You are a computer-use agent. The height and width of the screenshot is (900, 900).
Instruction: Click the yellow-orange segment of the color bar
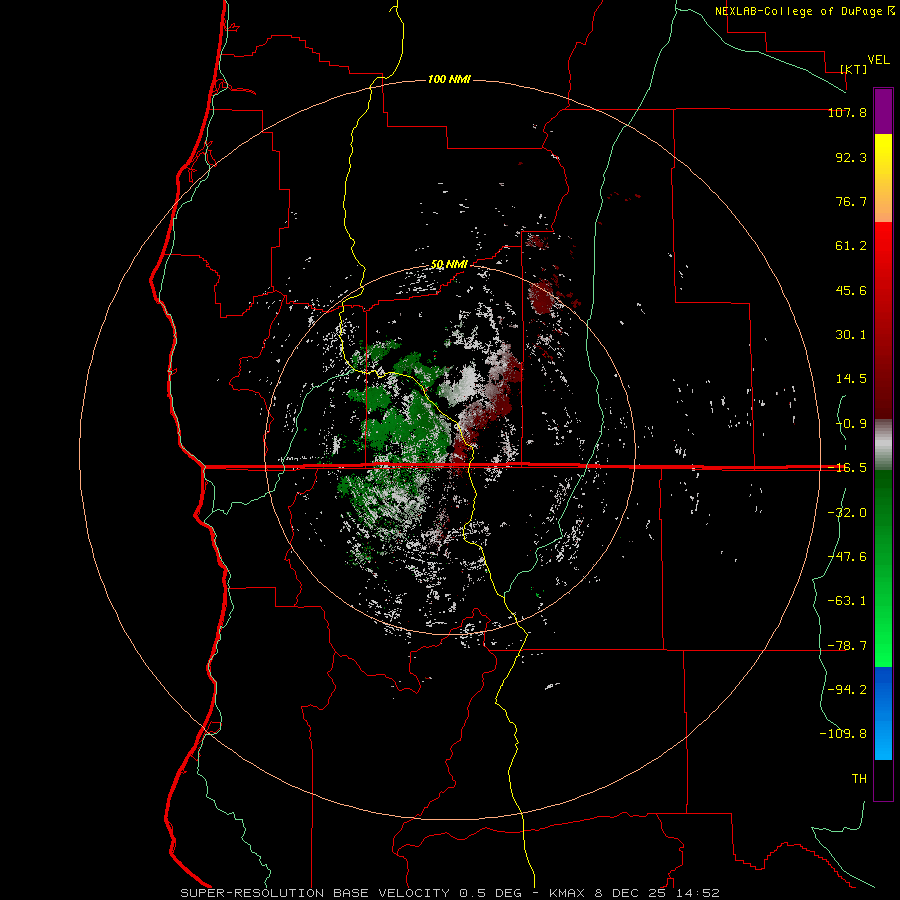[x=883, y=178]
